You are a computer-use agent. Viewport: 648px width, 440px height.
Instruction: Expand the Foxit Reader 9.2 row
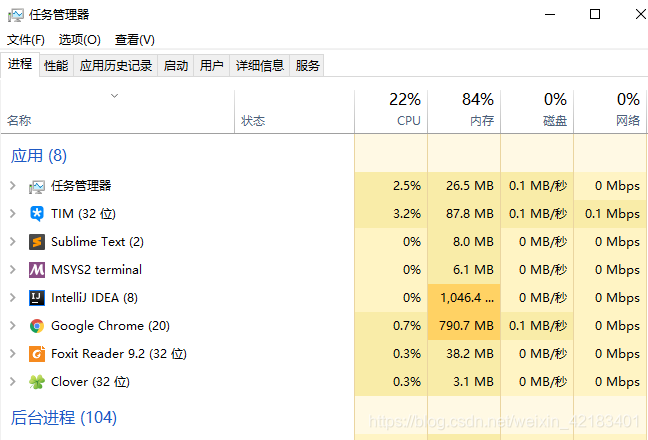[13, 354]
